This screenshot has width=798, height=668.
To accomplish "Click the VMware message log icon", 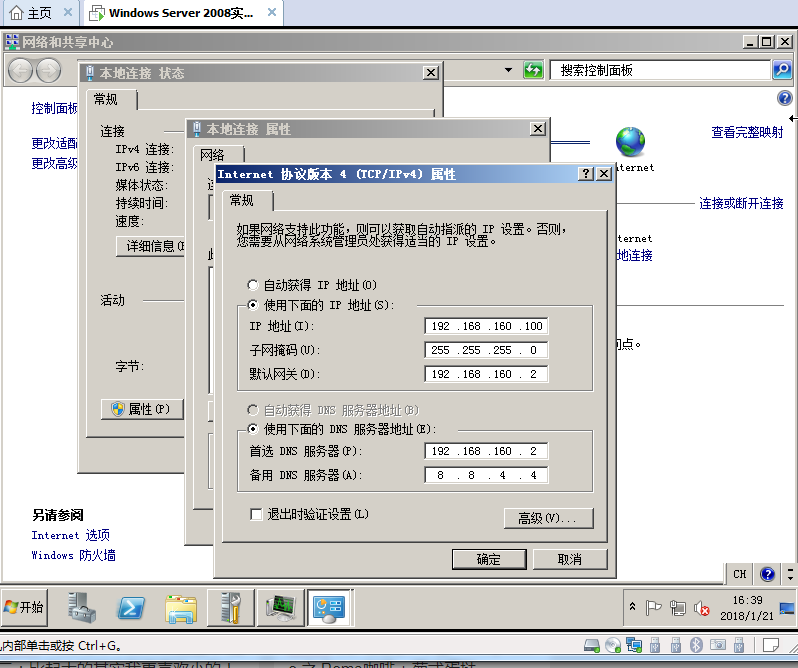I will click(x=771, y=645).
